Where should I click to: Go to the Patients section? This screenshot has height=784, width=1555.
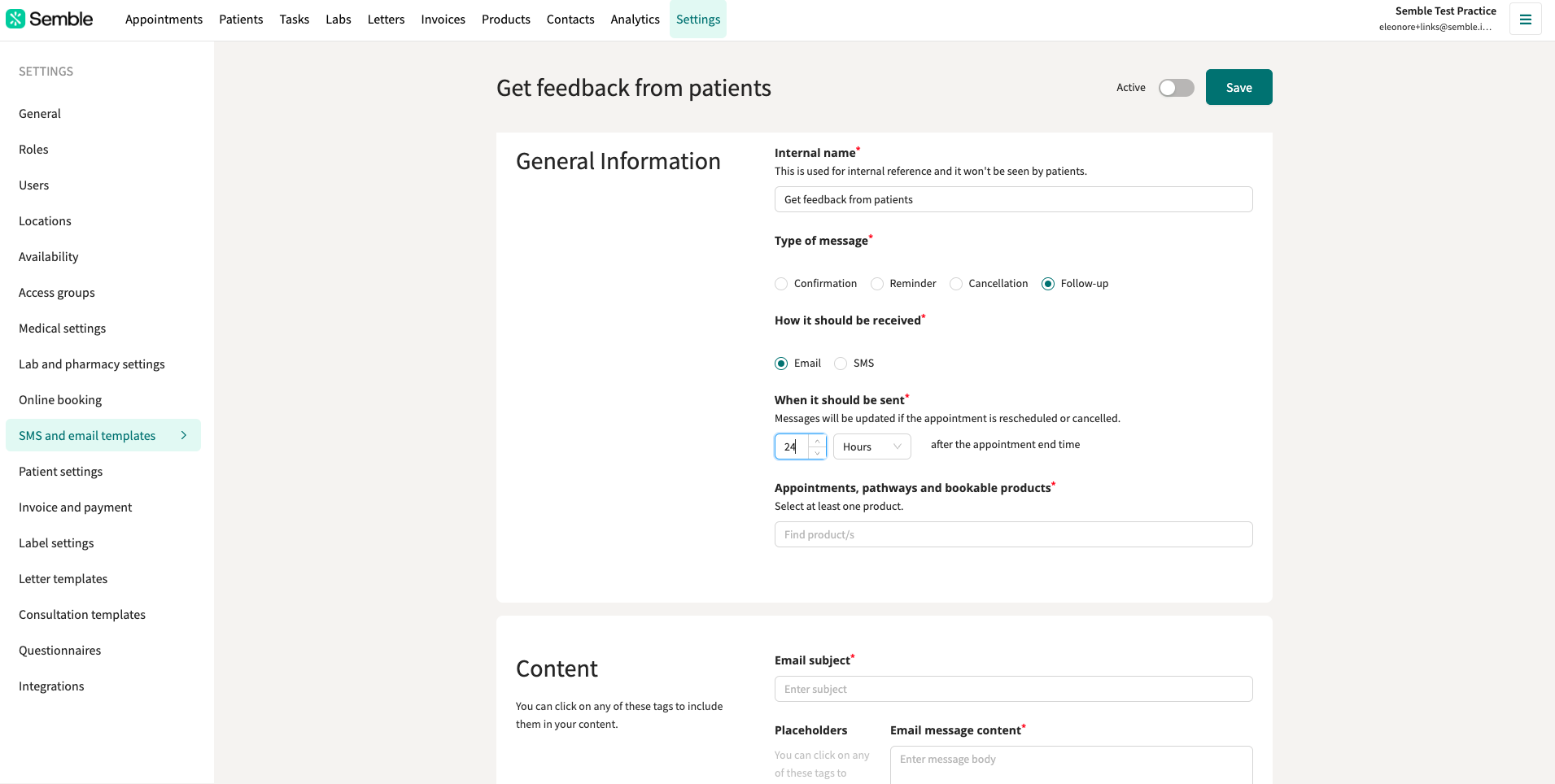pyautogui.click(x=241, y=20)
